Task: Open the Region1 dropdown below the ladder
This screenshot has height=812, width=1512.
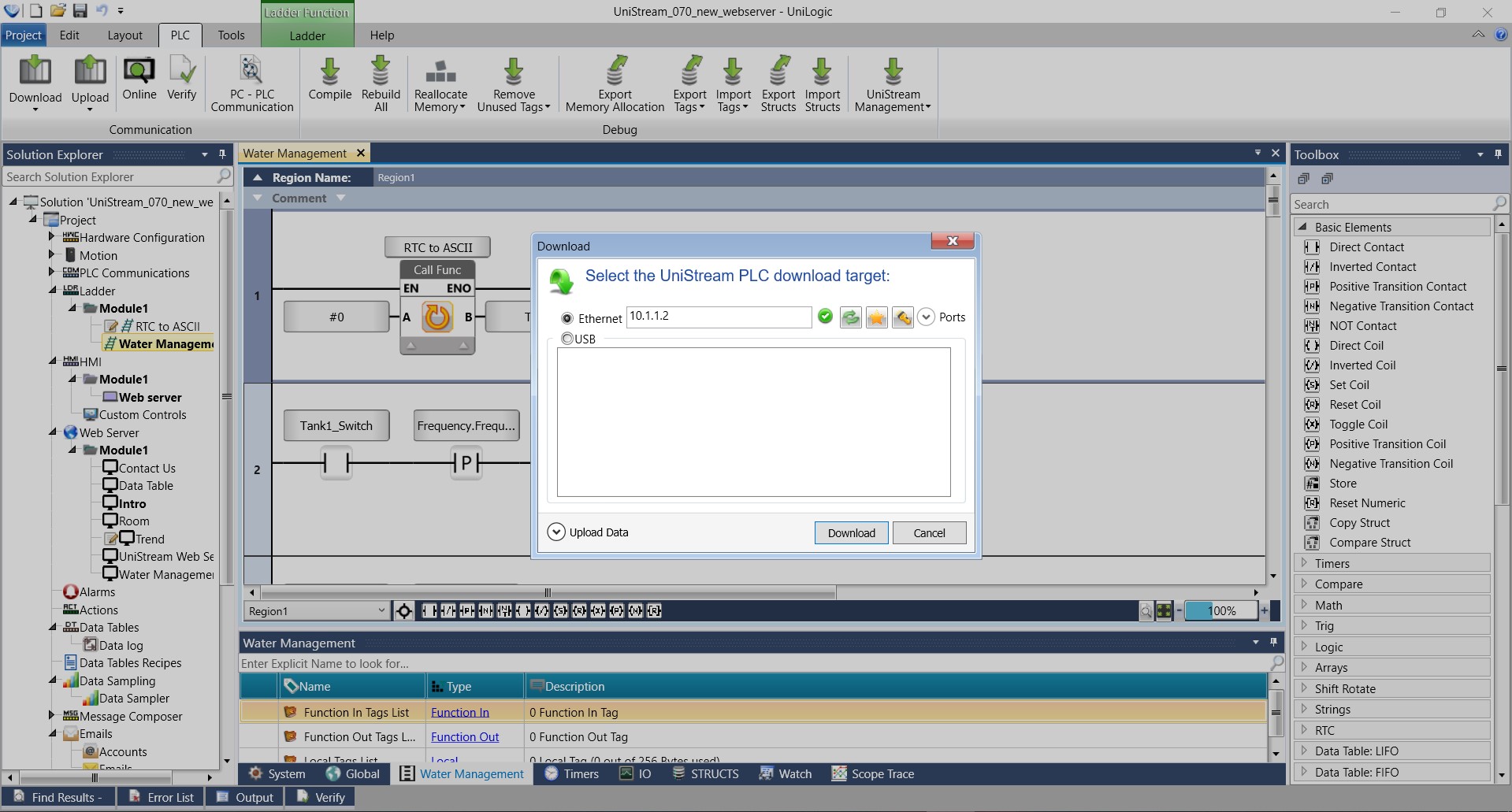Action: point(318,611)
